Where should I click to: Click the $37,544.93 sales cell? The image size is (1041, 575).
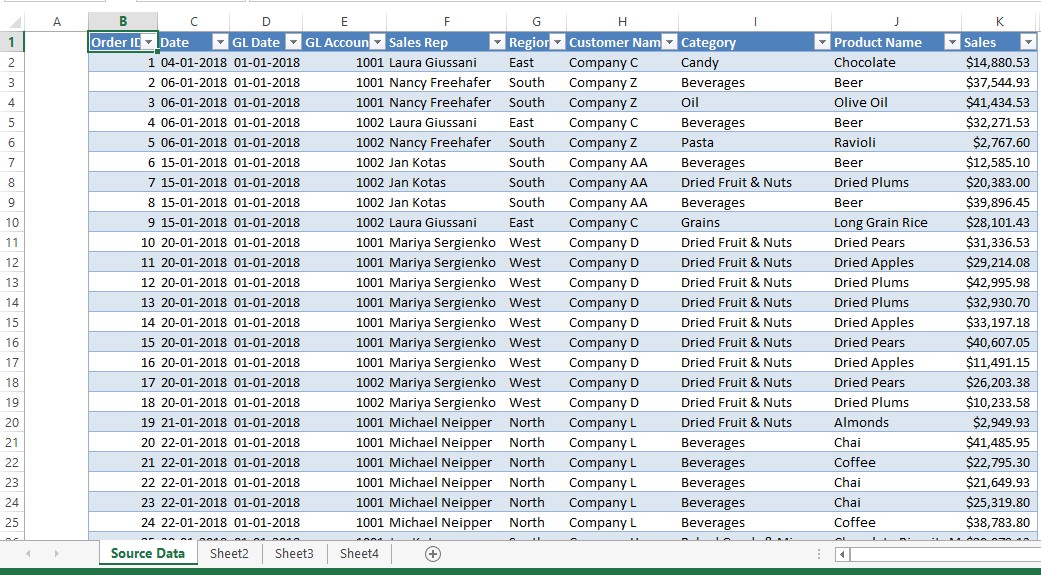click(999, 82)
